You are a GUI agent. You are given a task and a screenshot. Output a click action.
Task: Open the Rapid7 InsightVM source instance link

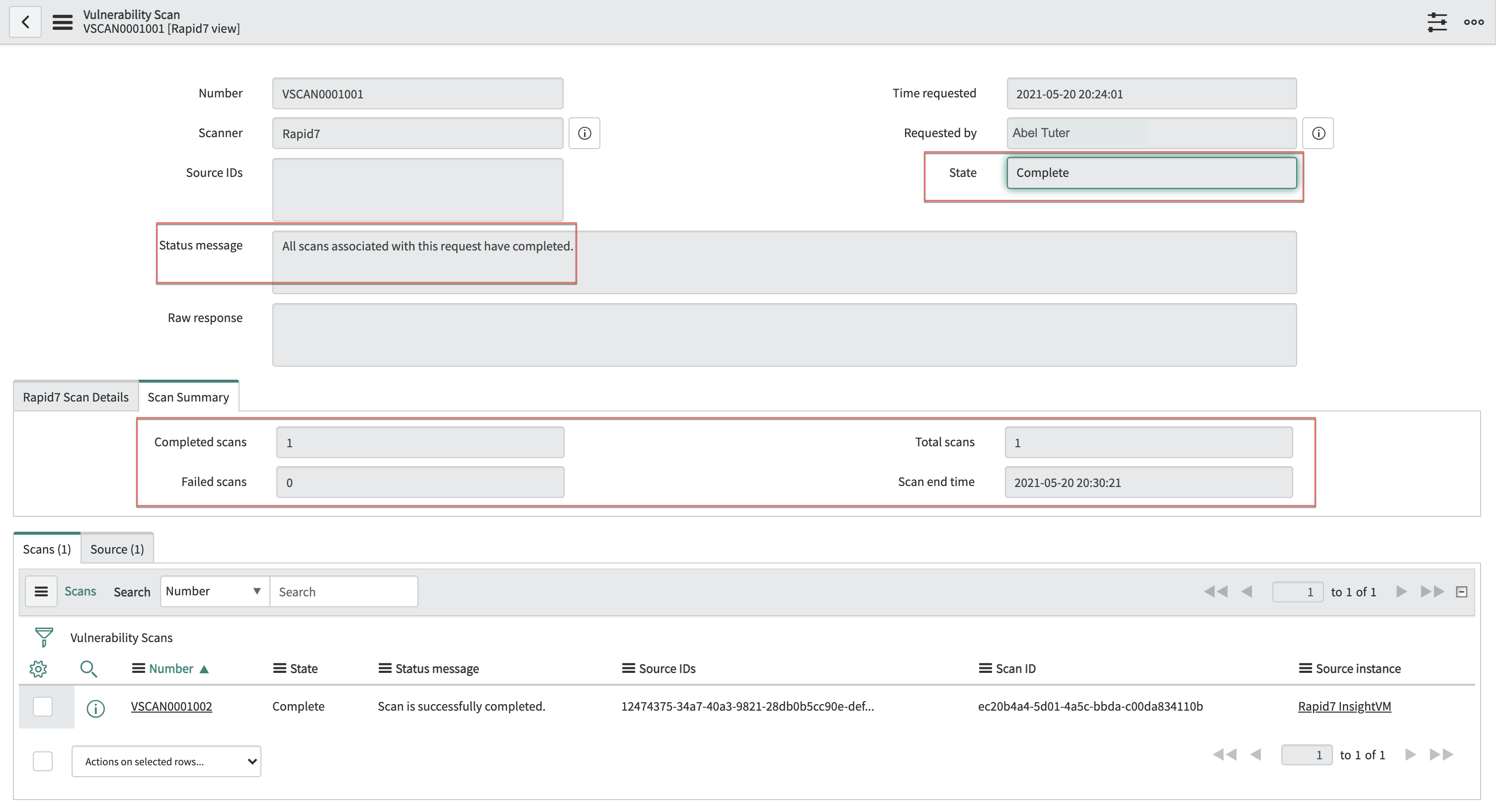coord(1344,706)
